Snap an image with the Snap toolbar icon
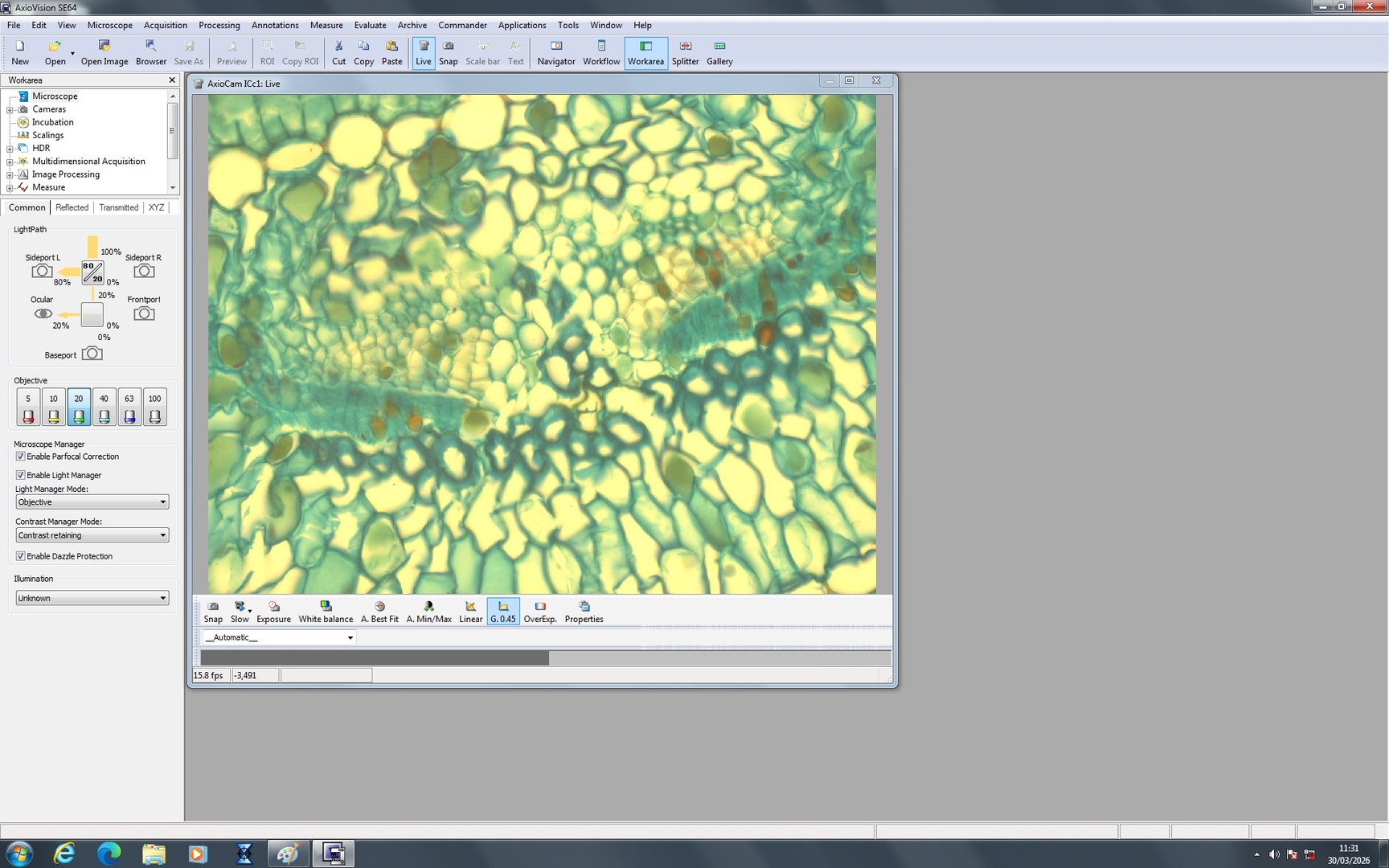 tap(448, 52)
